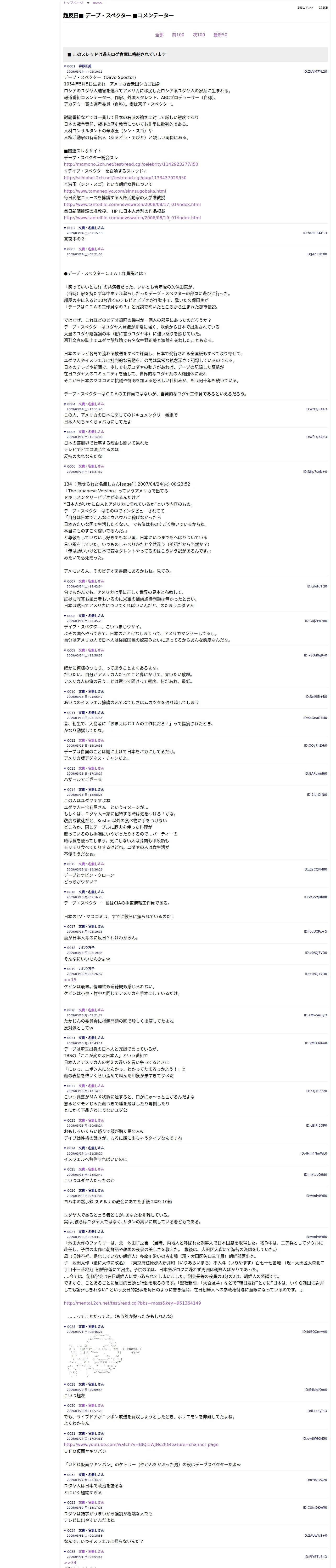Screen dimensions: 336x1568
Task: Open tamanegiya.com sinnsugobaka link
Action: coord(115,191)
